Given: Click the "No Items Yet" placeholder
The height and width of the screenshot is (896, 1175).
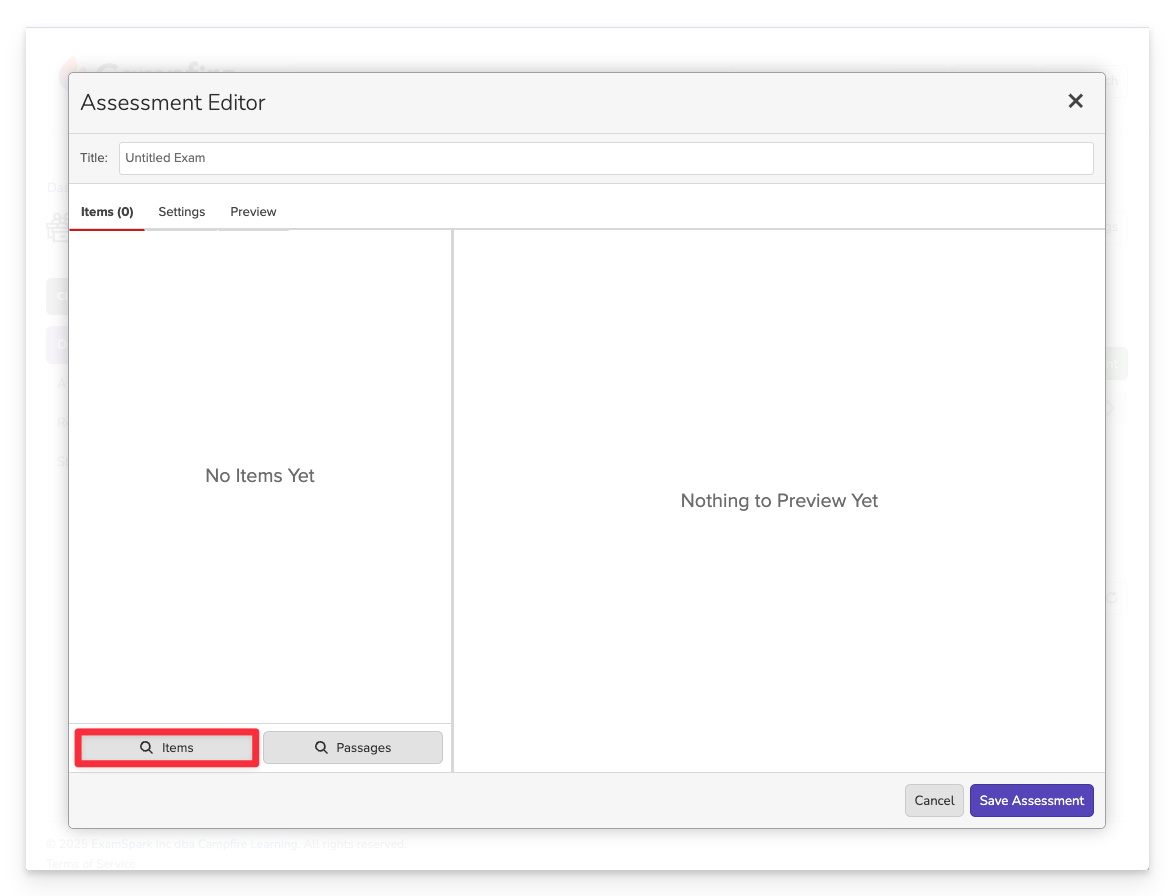Looking at the screenshot, I should pyautogui.click(x=260, y=476).
